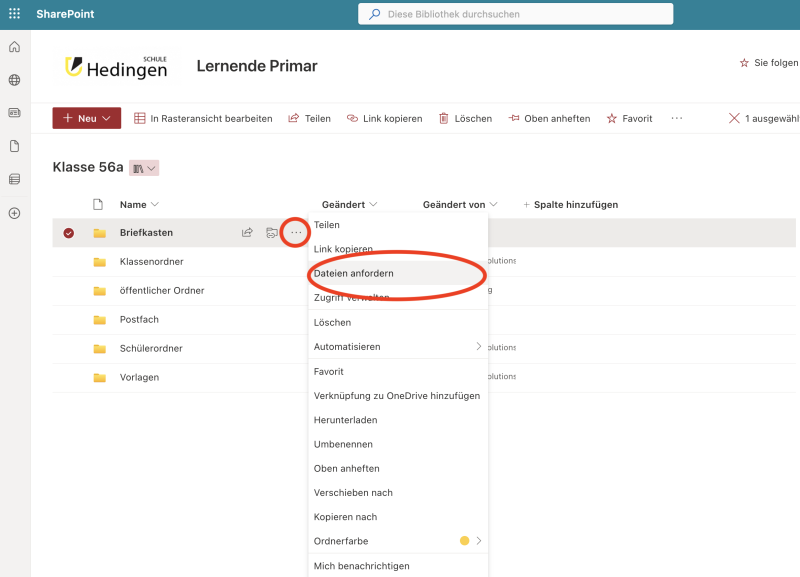The height and width of the screenshot is (577, 800).
Task: Choose Dateien anfordern from context menu
Action: (x=353, y=273)
